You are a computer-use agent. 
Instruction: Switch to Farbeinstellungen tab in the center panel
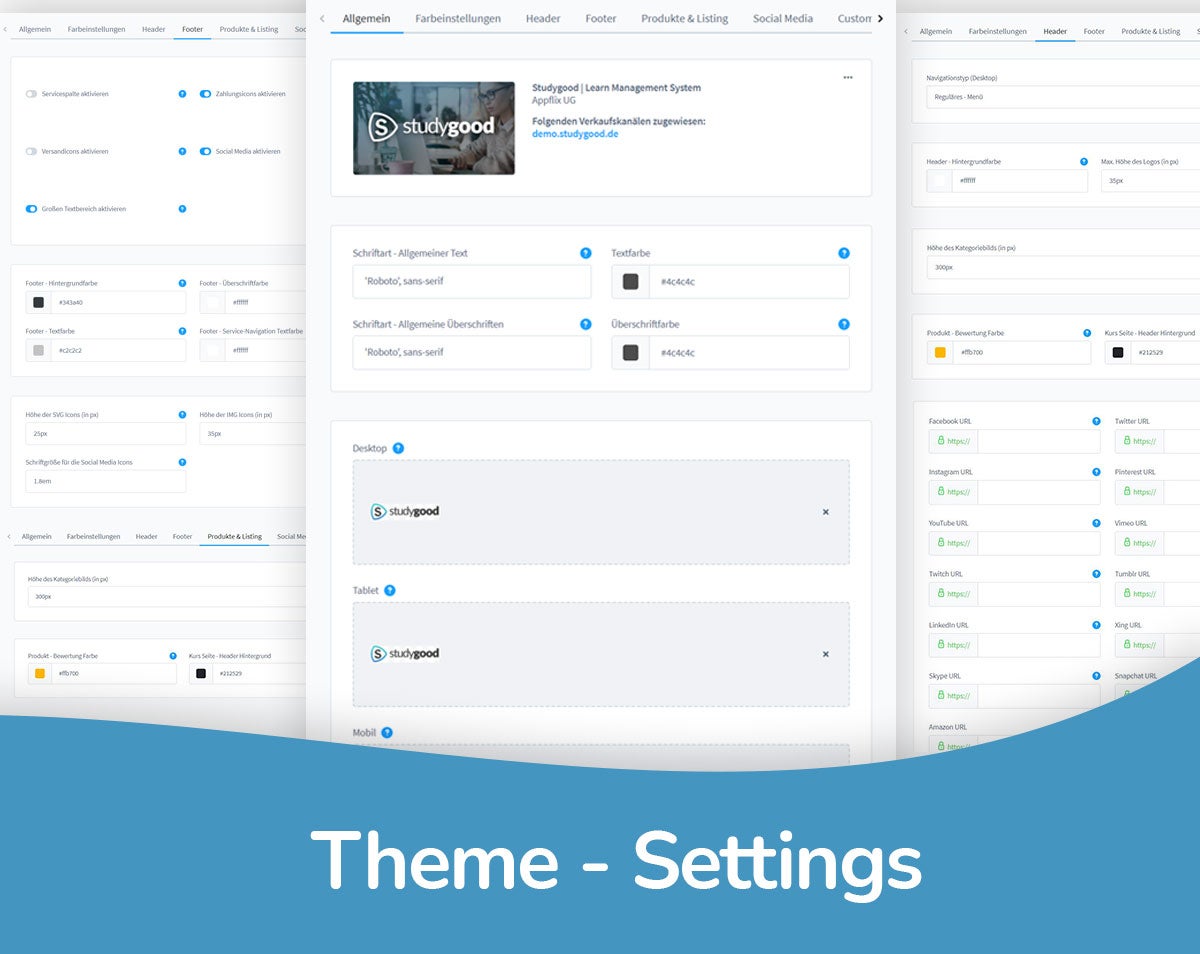pos(458,18)
